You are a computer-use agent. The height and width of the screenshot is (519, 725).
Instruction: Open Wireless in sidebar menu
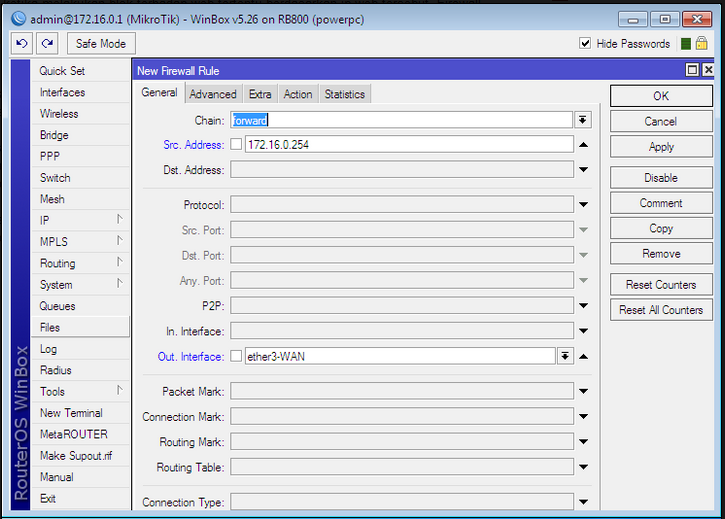click(80, 113)
